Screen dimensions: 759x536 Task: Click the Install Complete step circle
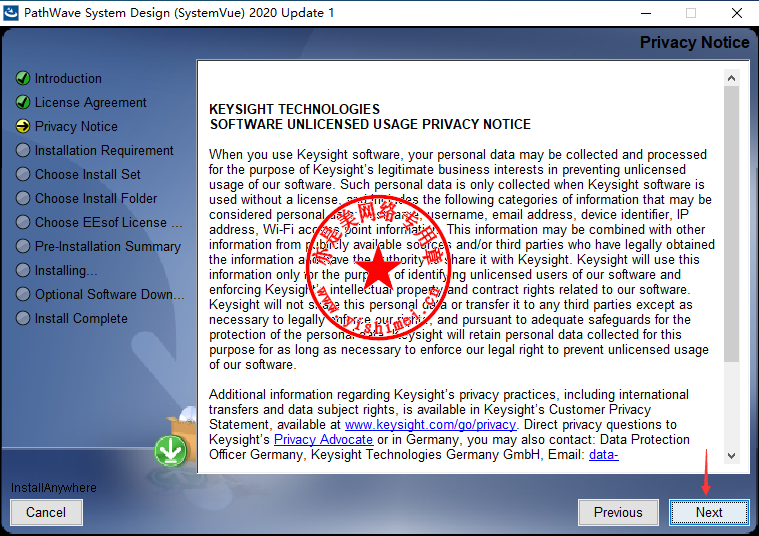(23, 318)
